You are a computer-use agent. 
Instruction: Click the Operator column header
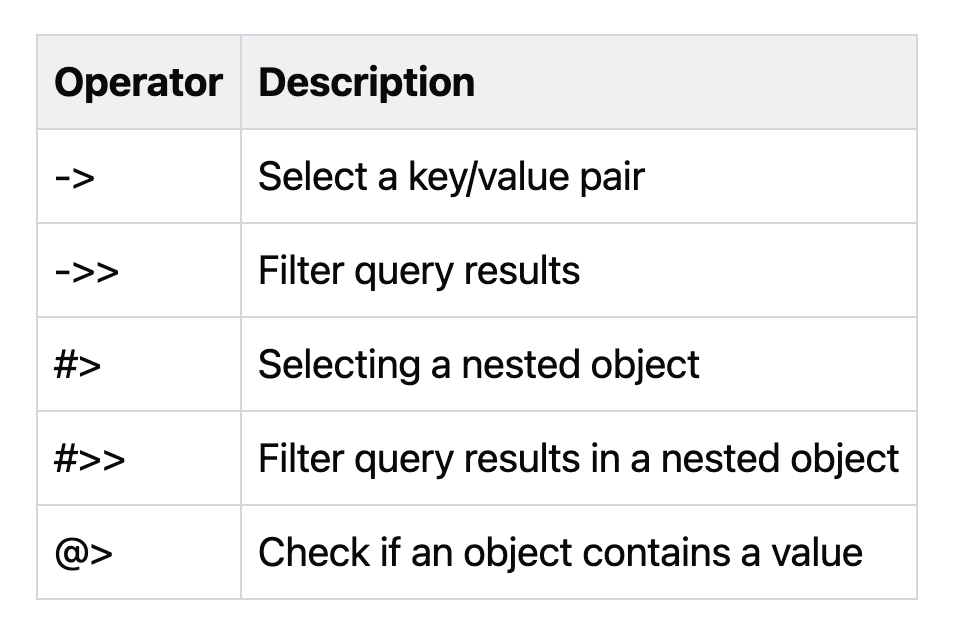(138, 83)
